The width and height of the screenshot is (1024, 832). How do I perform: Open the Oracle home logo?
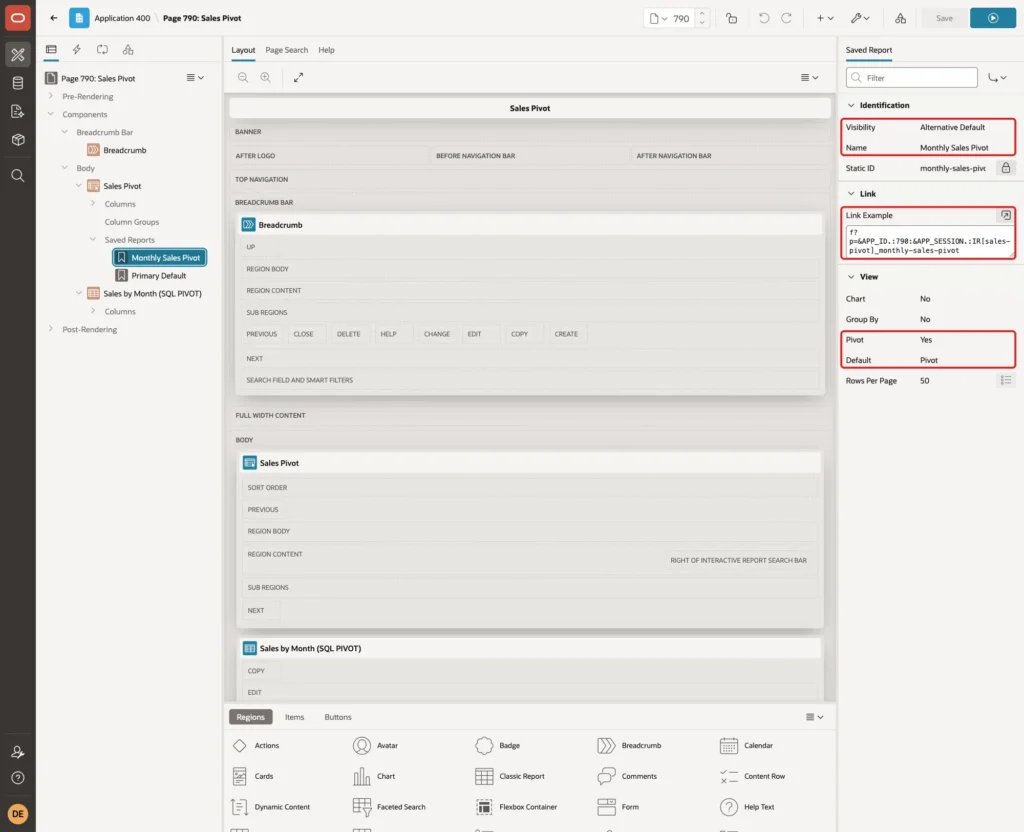pyautogui.click(x=18, y=18)
